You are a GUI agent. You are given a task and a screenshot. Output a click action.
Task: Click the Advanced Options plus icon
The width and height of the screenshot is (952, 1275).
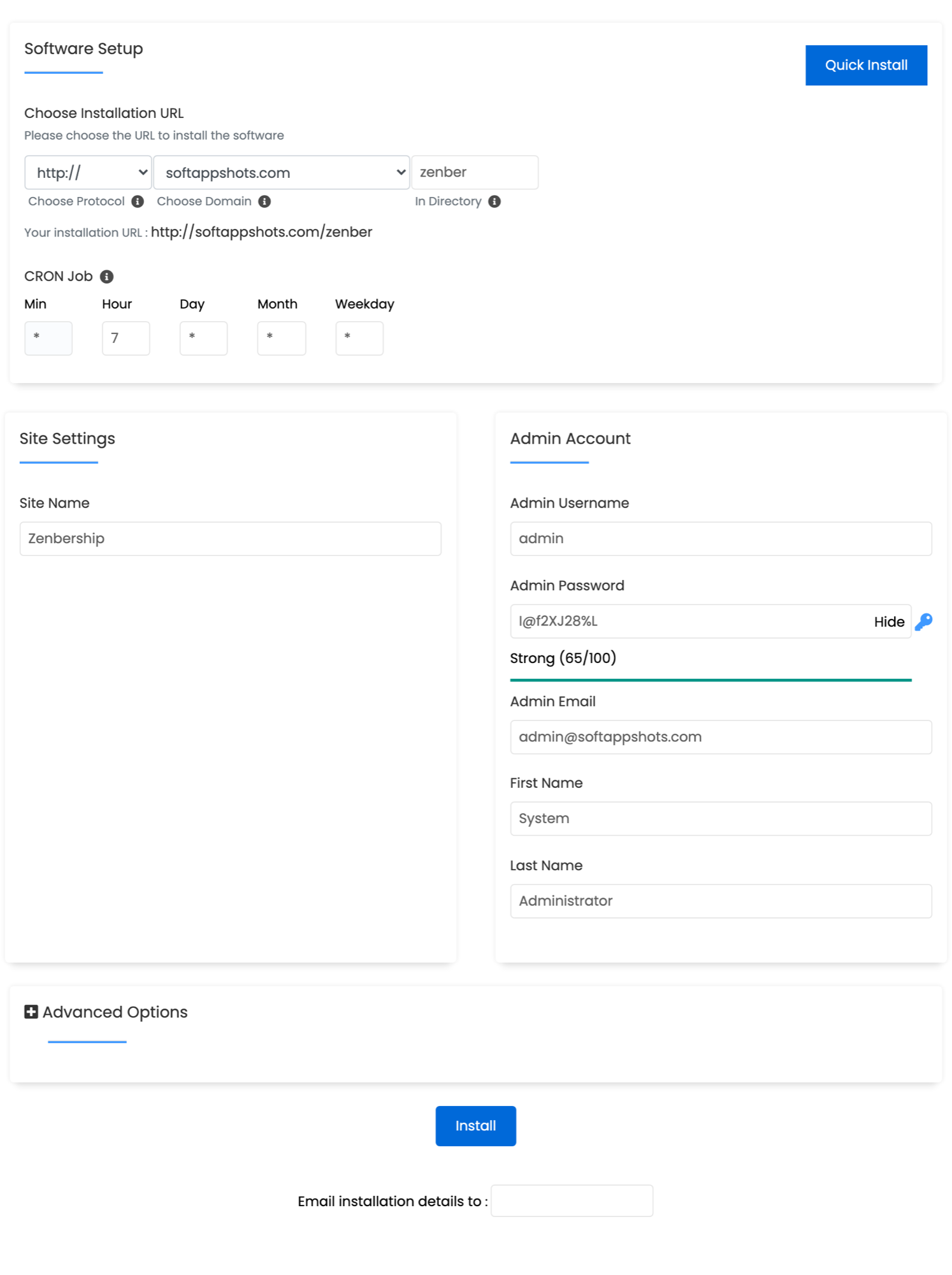[x=31, y=1012]
